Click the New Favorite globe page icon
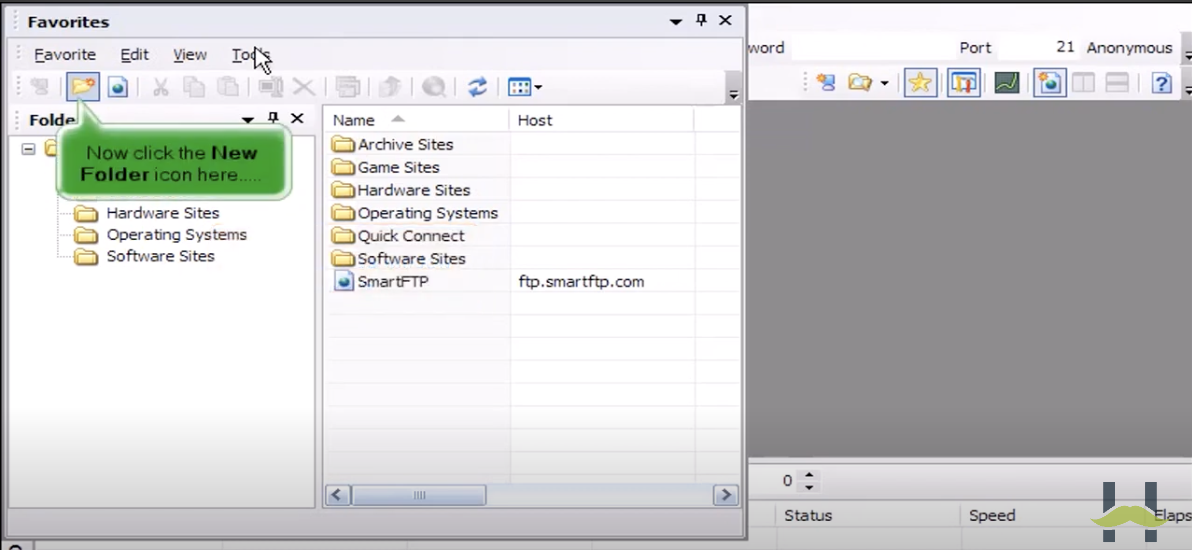The image size is (1192, 550). point(117,87)
